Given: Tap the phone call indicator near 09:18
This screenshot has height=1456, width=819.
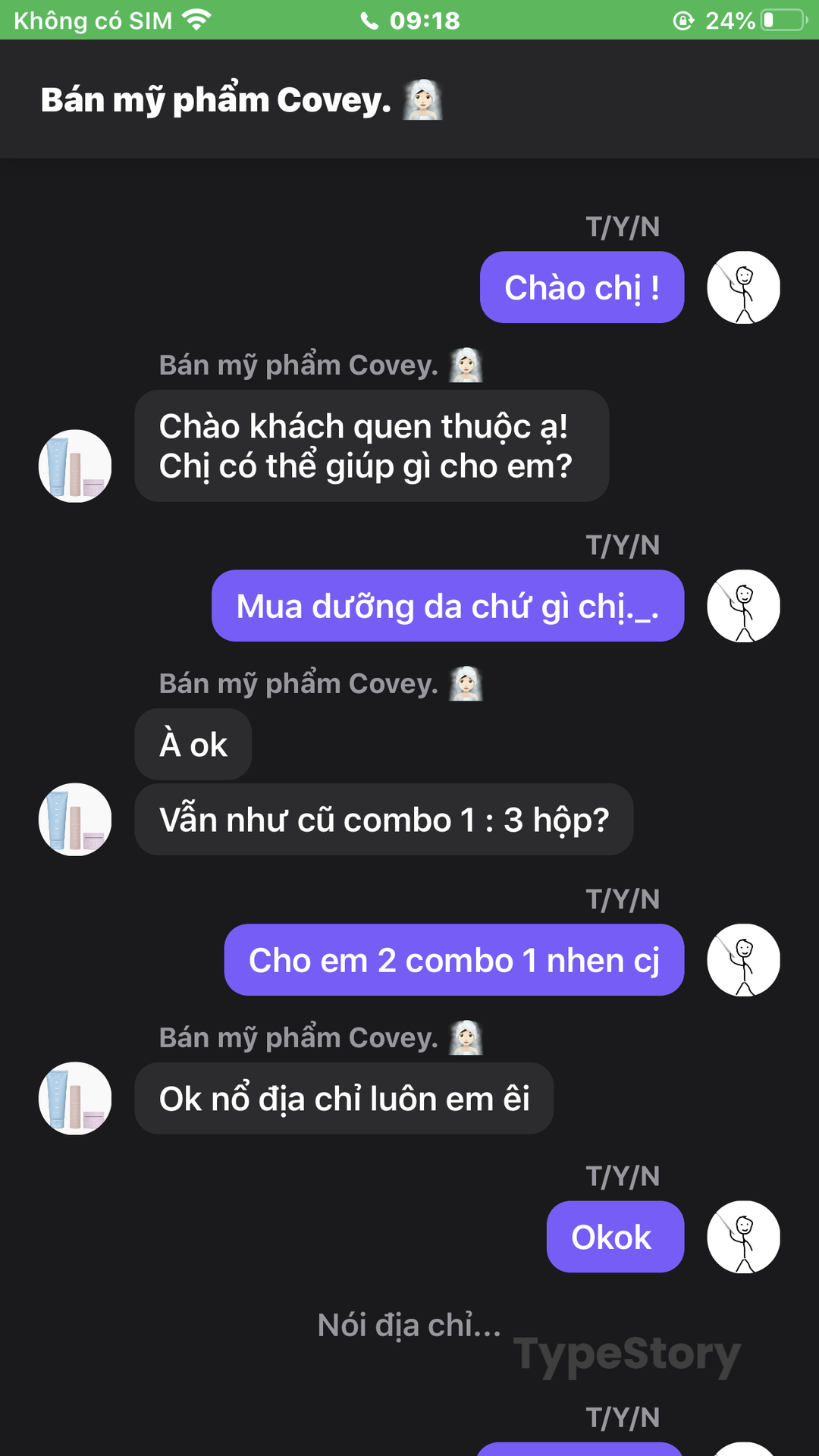Looking at the screenshot, I should (x=369, y=20).
